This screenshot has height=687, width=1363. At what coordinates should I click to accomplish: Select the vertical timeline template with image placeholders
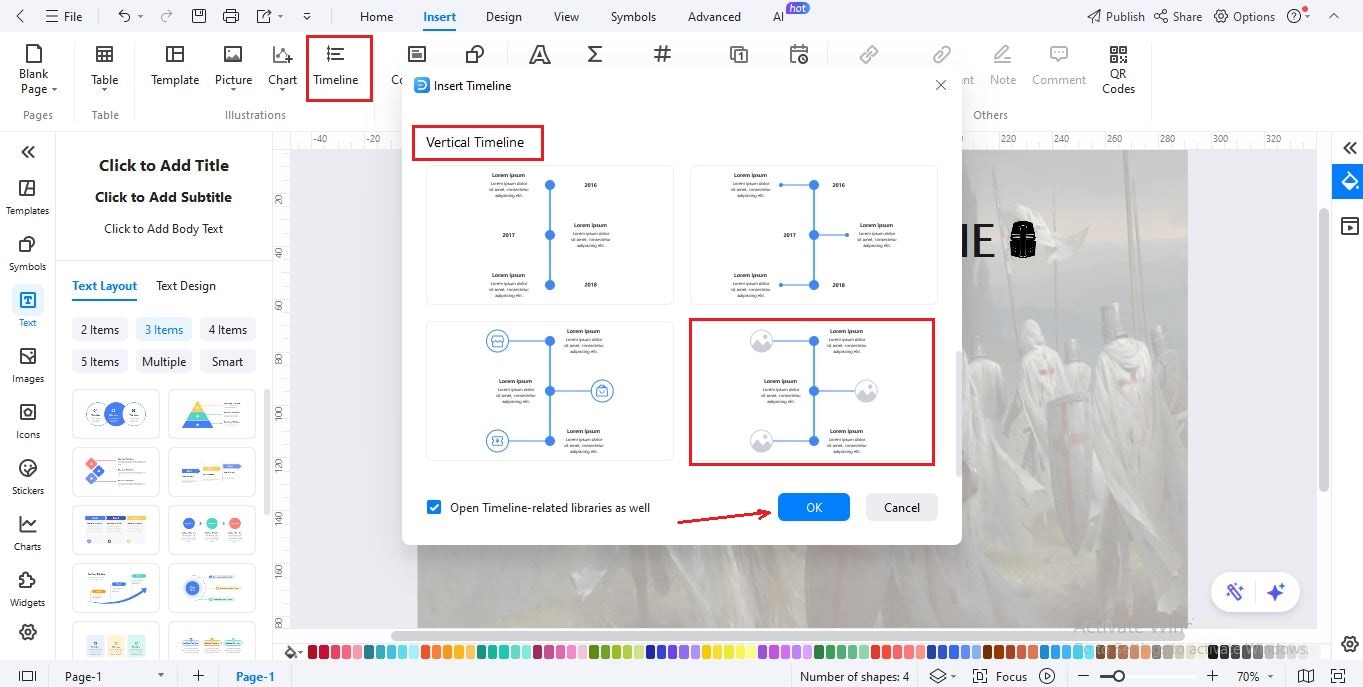812,392
